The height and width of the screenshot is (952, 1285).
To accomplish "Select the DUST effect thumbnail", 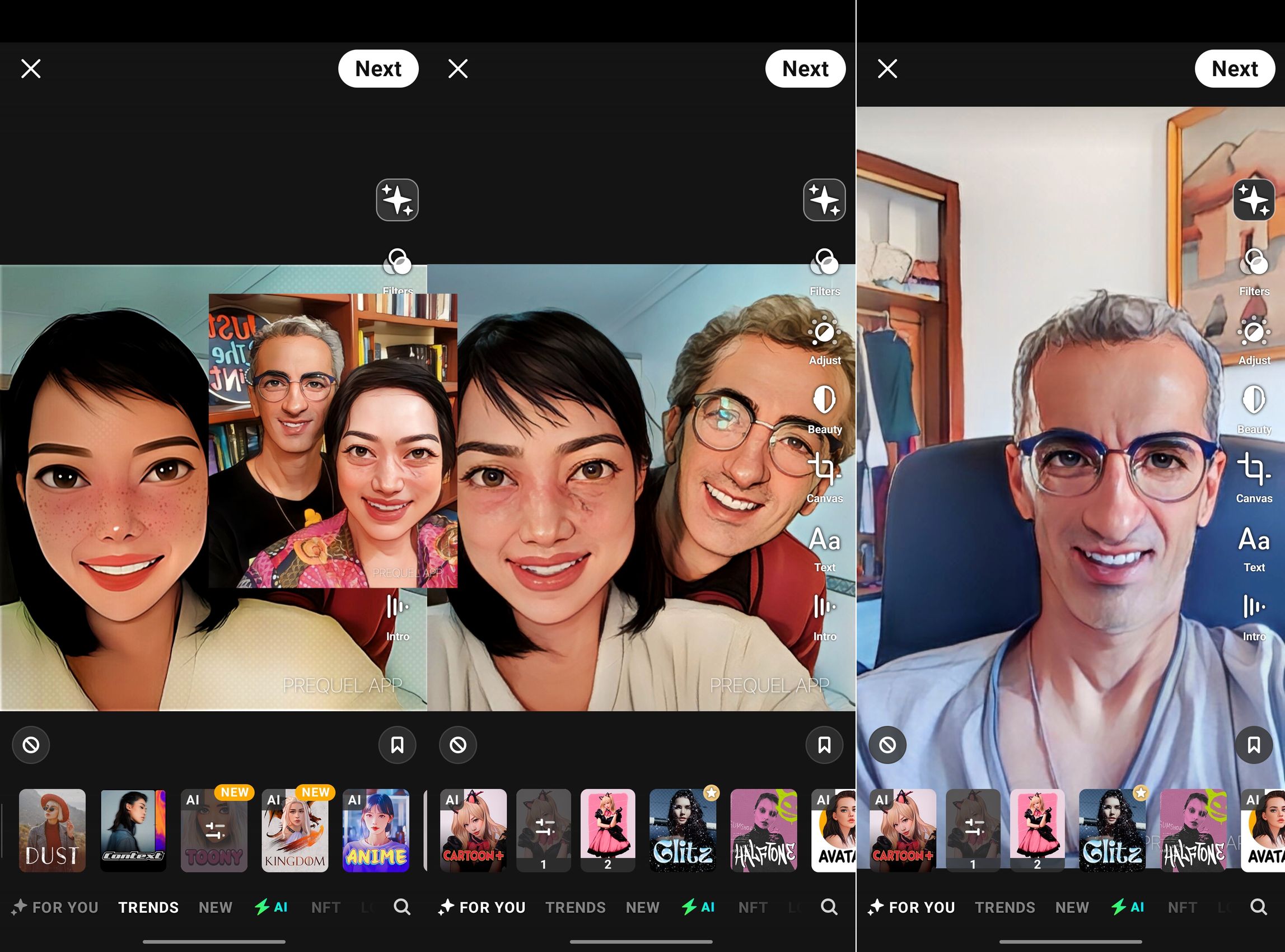I will click(x=53, y=830).
